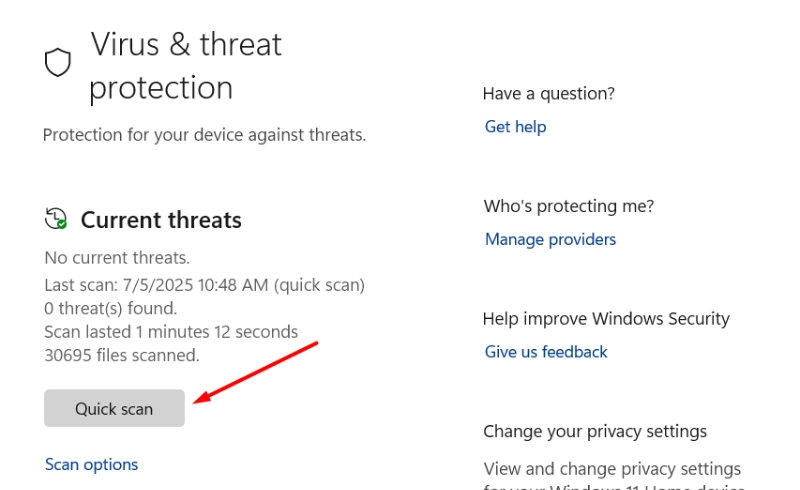
Task: Start a Quick scan
Action: click(x=114, y=408)
